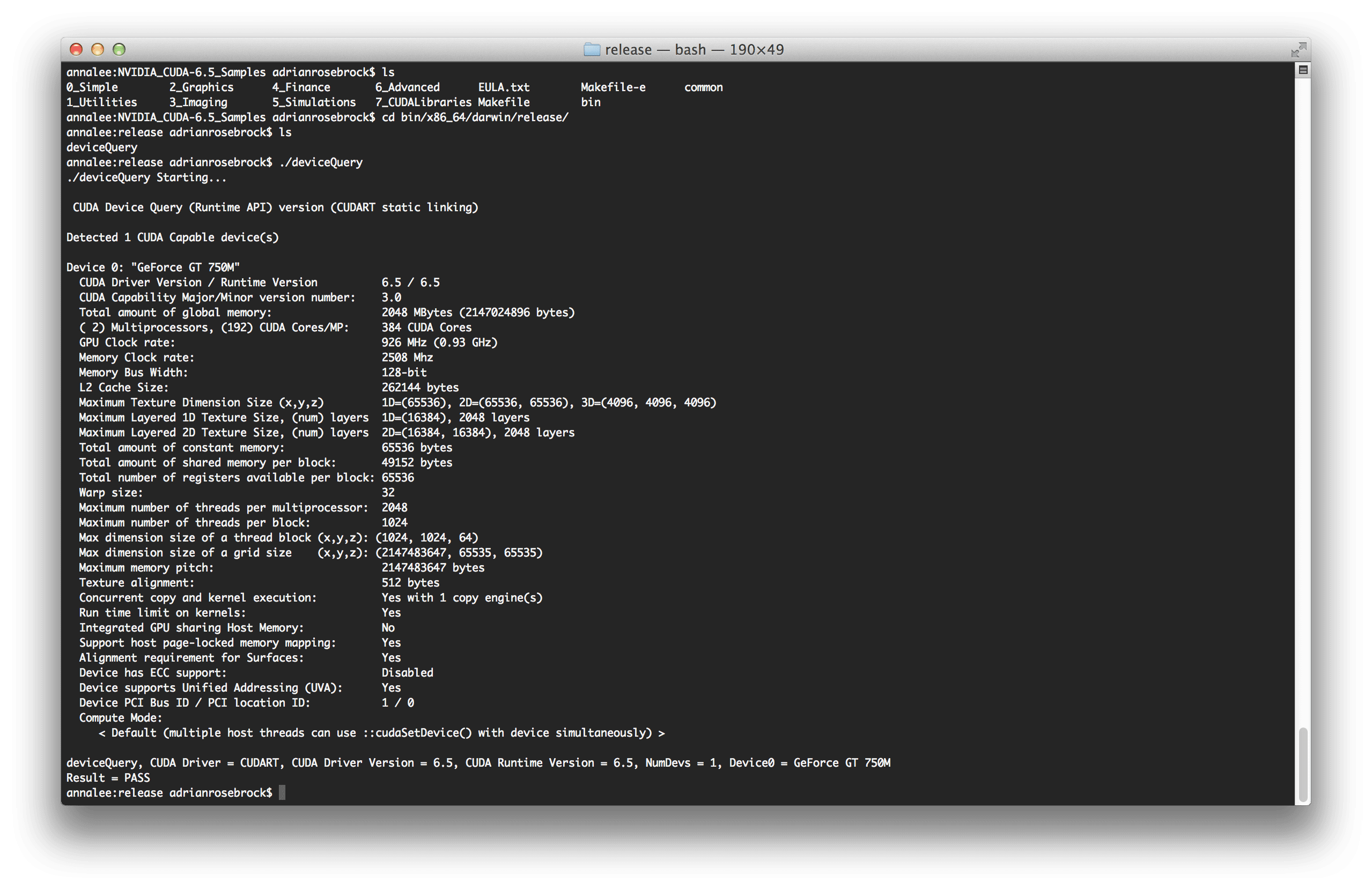Click 'No' for Integrated GPU sharing
Screen dimensions: 1372x890
[388, 627]
